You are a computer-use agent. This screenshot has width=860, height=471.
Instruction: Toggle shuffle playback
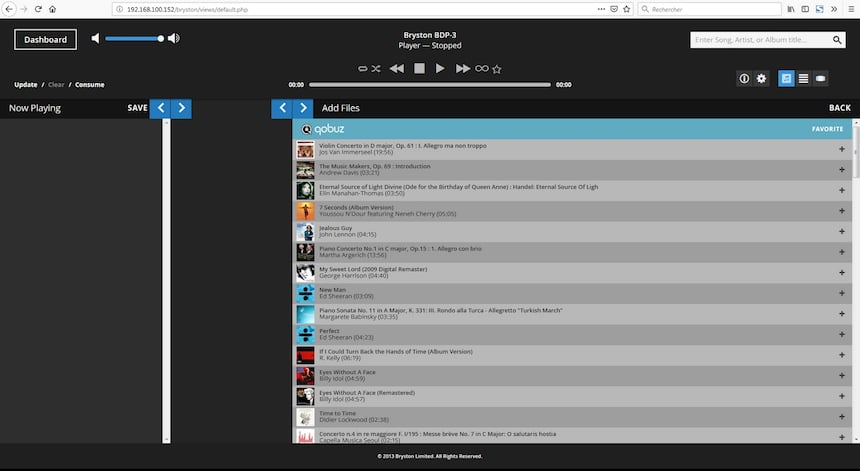[376, 69]
